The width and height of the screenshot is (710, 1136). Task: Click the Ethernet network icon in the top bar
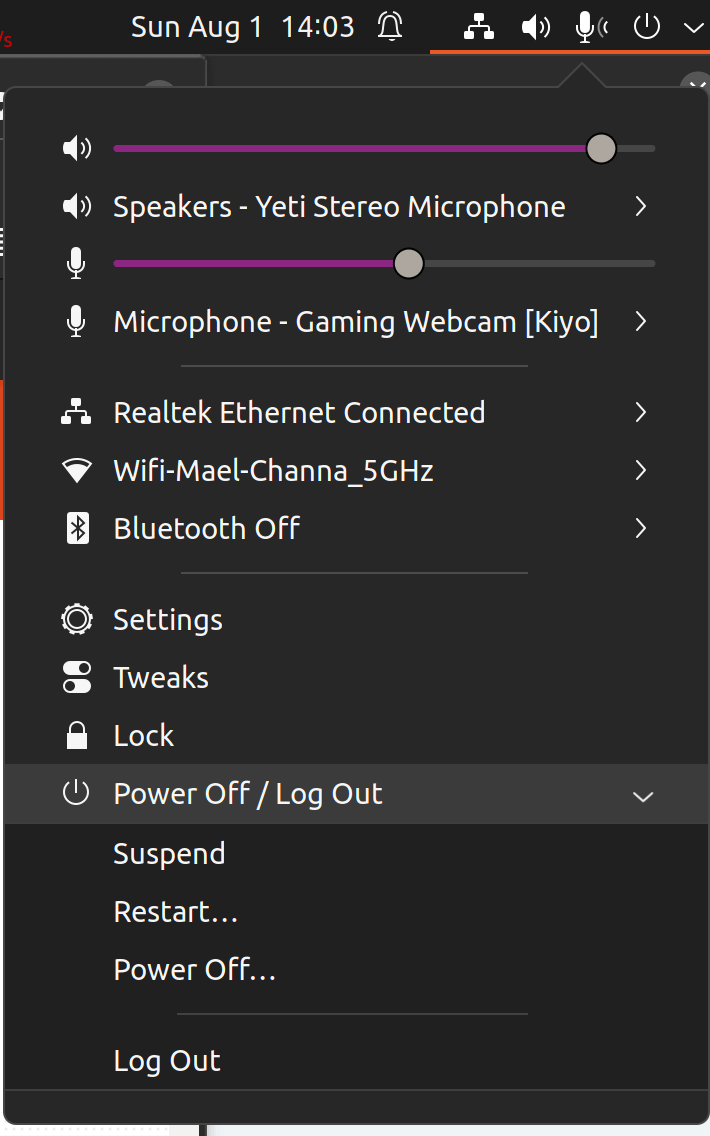pyautogui.click(x=477, y=27)
